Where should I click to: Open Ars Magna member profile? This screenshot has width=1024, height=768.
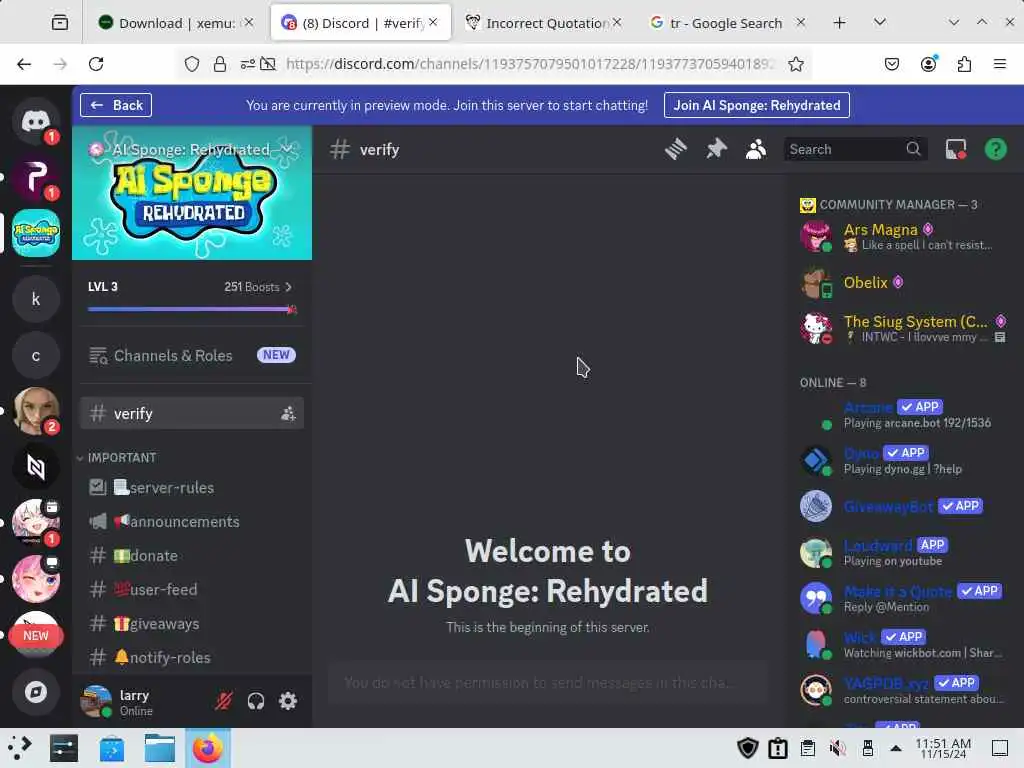coord(905,236)
